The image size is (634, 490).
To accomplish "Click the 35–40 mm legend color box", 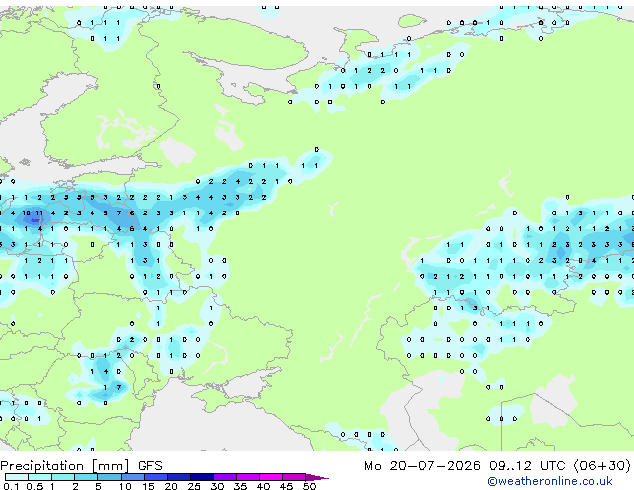I will [248, 477].
